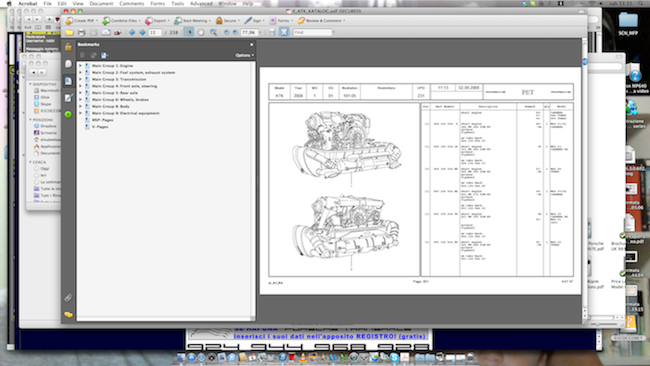Open the Advanced menu
Image resolution: width=650 pixels, height=366 pixels.
coord(201,3)
